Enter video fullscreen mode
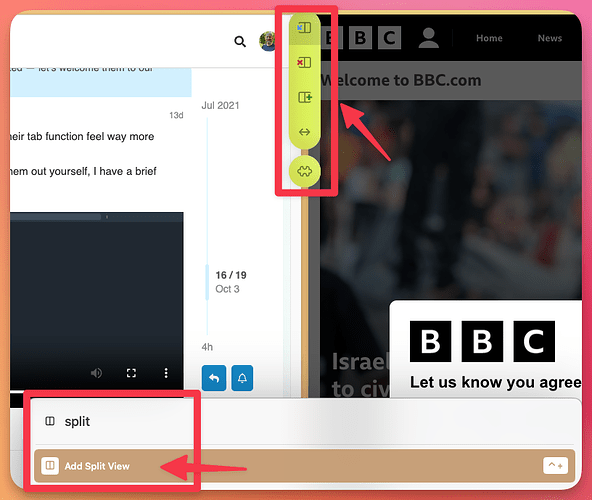This screenshot has height=500, width=592. 131,373
